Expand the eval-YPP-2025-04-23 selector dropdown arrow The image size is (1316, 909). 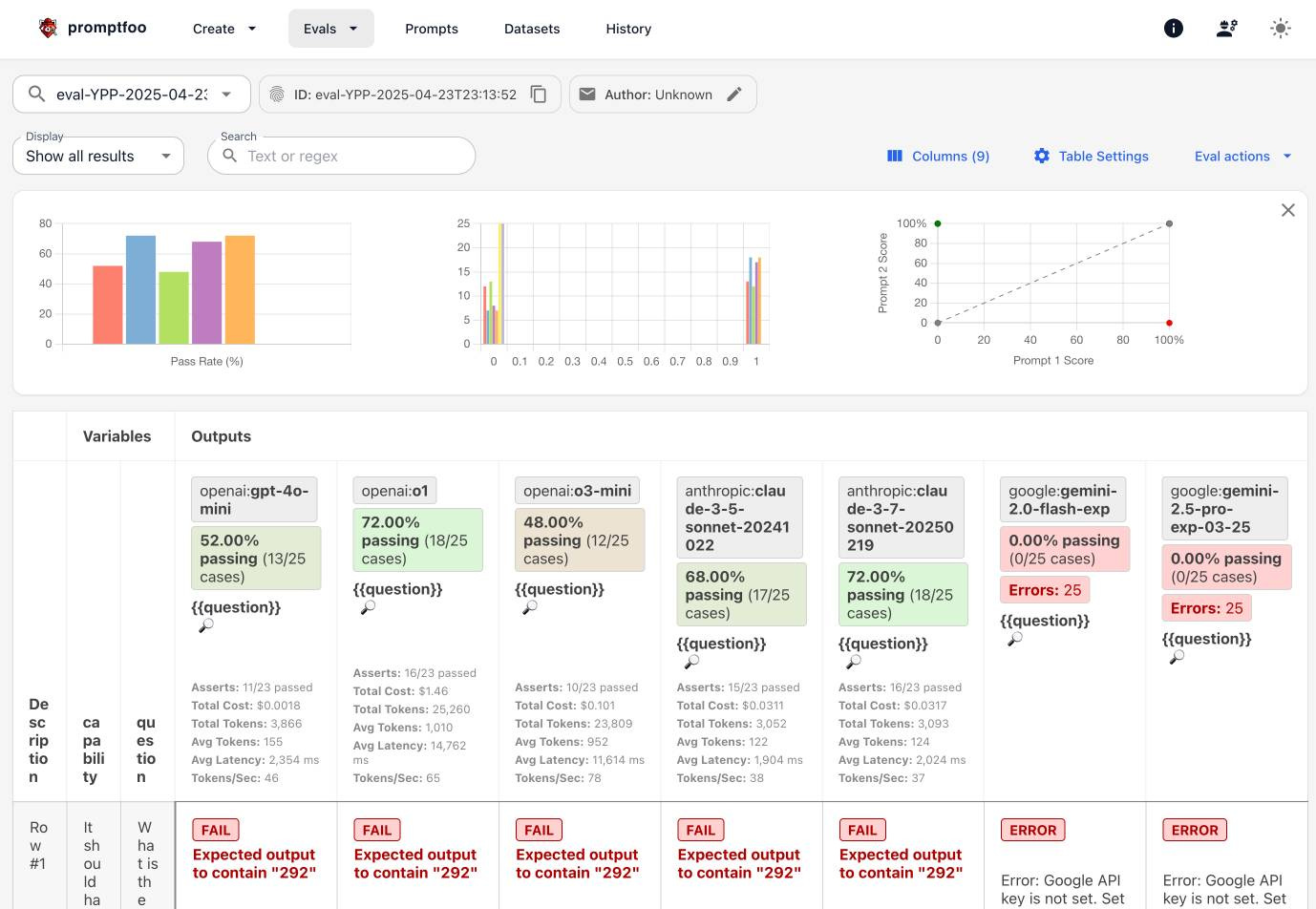pyautogui.click(x=226, y=95)
